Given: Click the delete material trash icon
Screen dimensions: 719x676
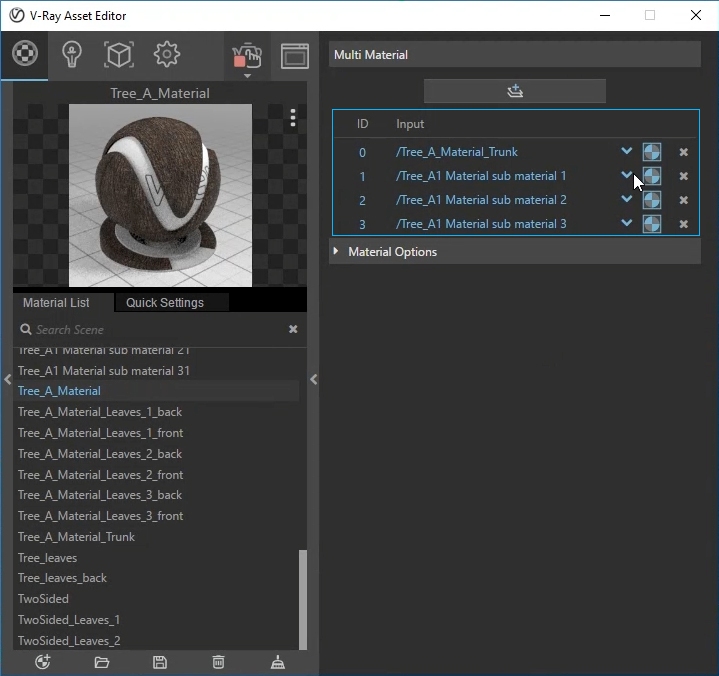Looking at the screenshot, I should pyautogui.click(x=219, y=661).
